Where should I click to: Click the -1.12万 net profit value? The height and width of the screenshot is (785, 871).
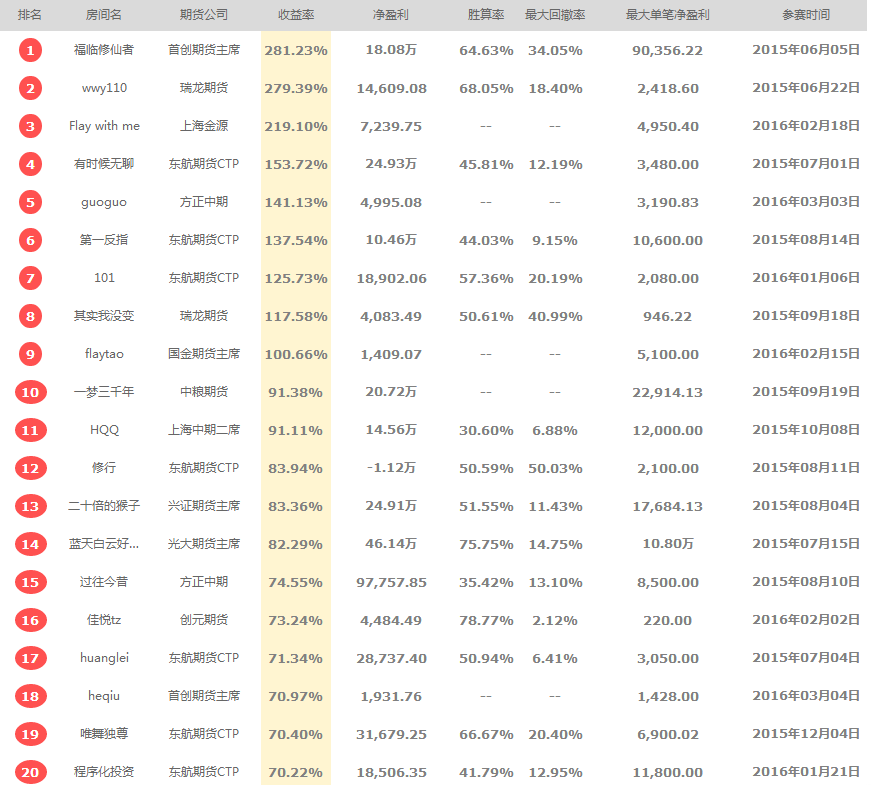[x=391, y=468]
